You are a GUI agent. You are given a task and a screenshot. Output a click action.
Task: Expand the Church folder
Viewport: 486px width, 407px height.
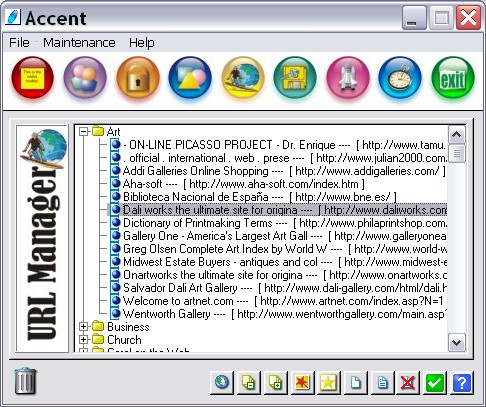tap(83, 340)
